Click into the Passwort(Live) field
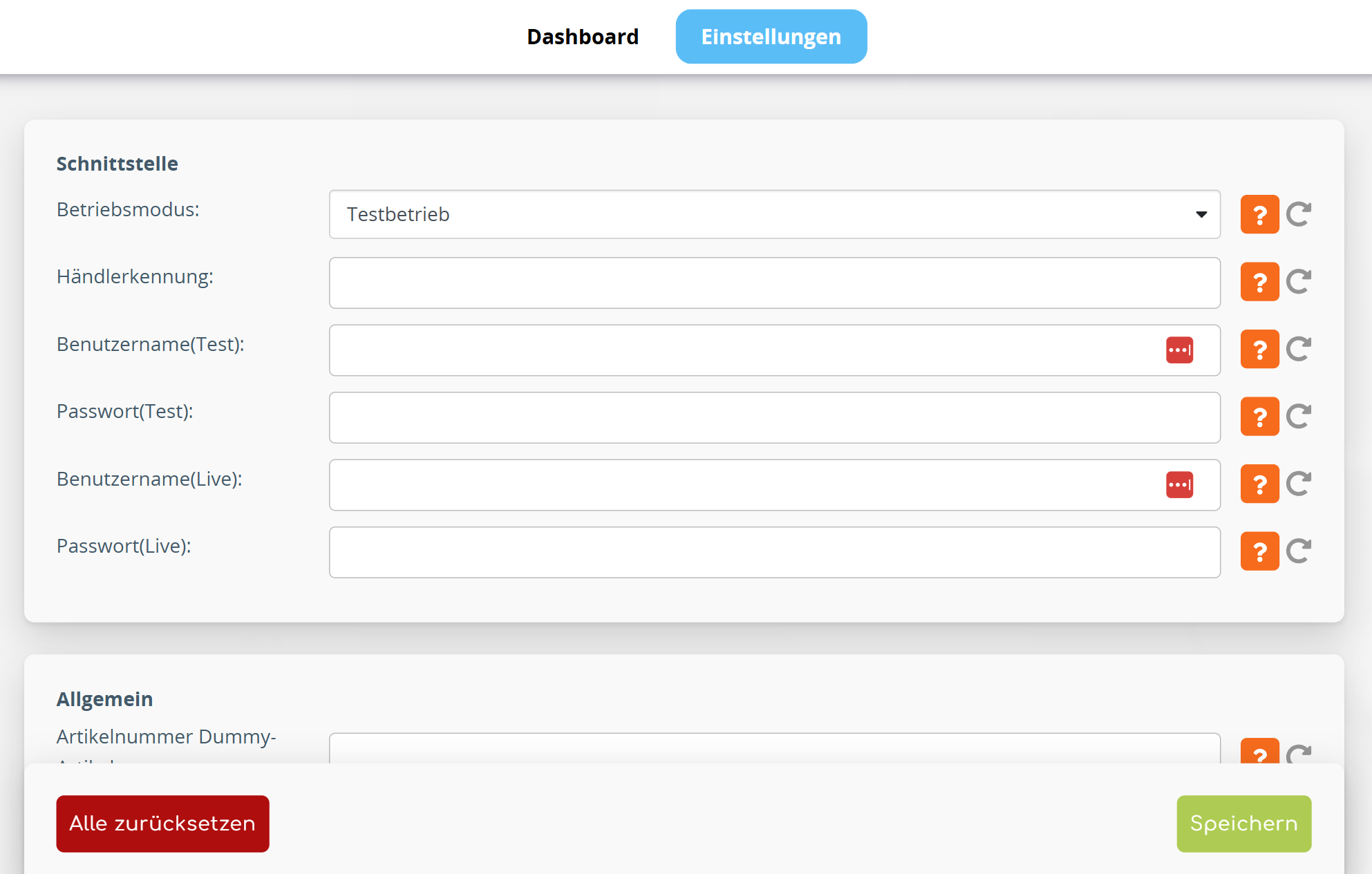This screenshot has height=874, width=1372. click(774, 552)
